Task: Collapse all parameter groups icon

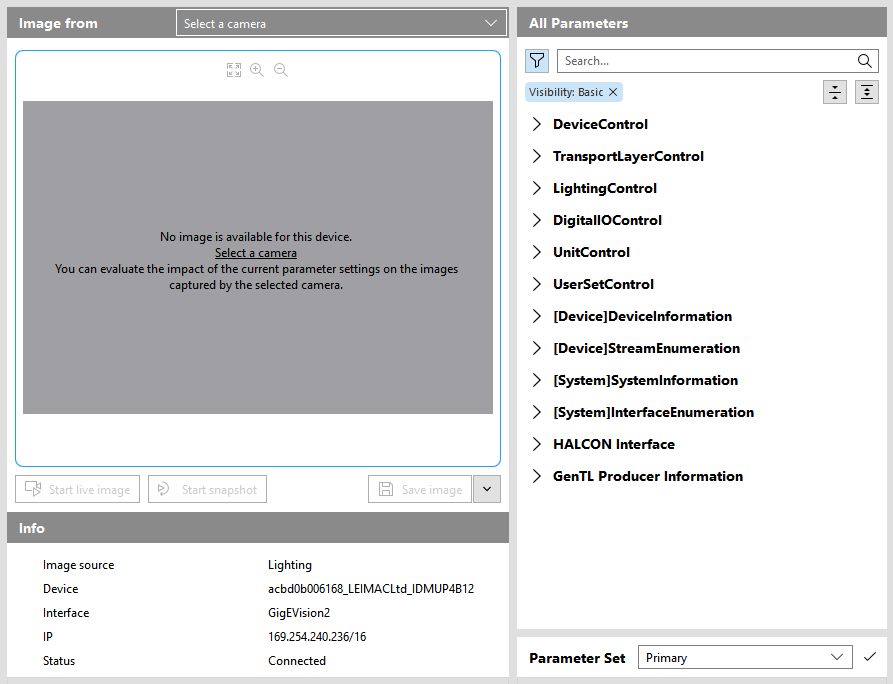Action: [x=834, y=92]
